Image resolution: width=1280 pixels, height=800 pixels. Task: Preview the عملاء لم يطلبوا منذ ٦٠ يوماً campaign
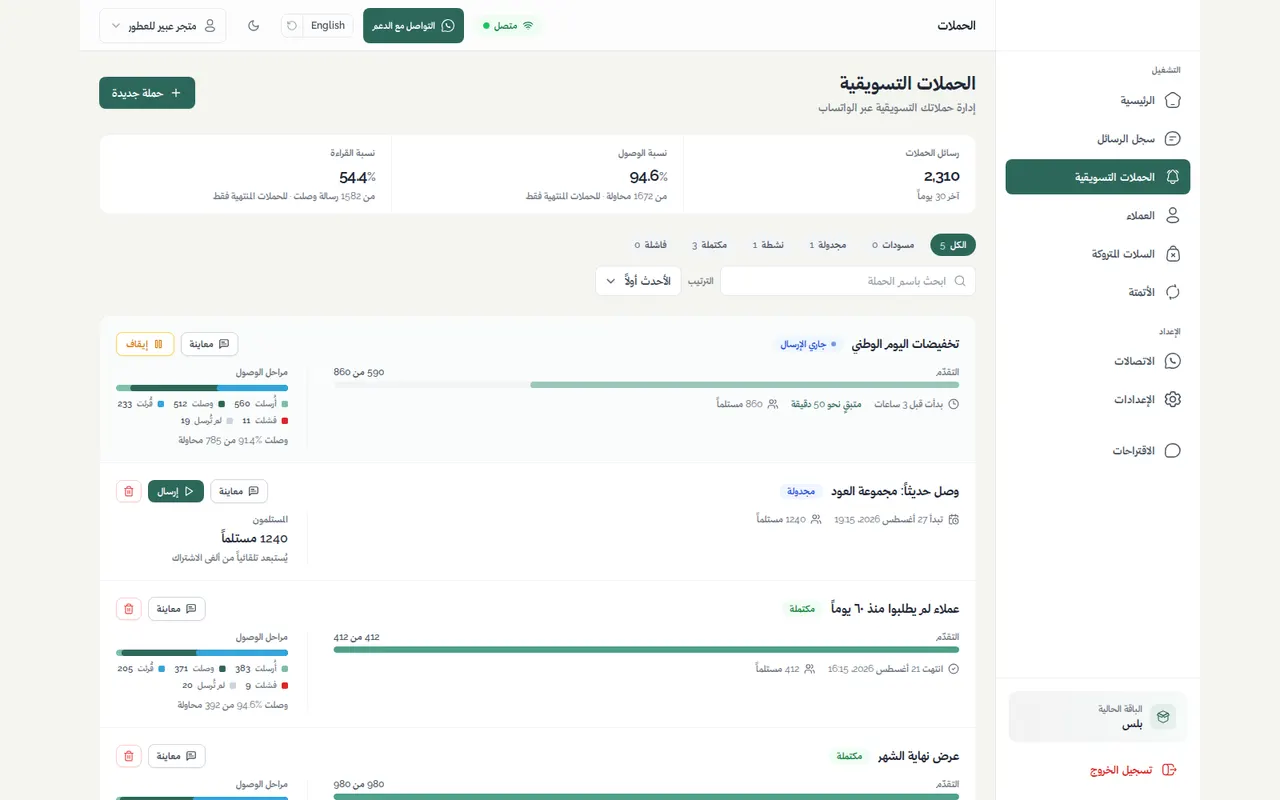tap(177, 608)
